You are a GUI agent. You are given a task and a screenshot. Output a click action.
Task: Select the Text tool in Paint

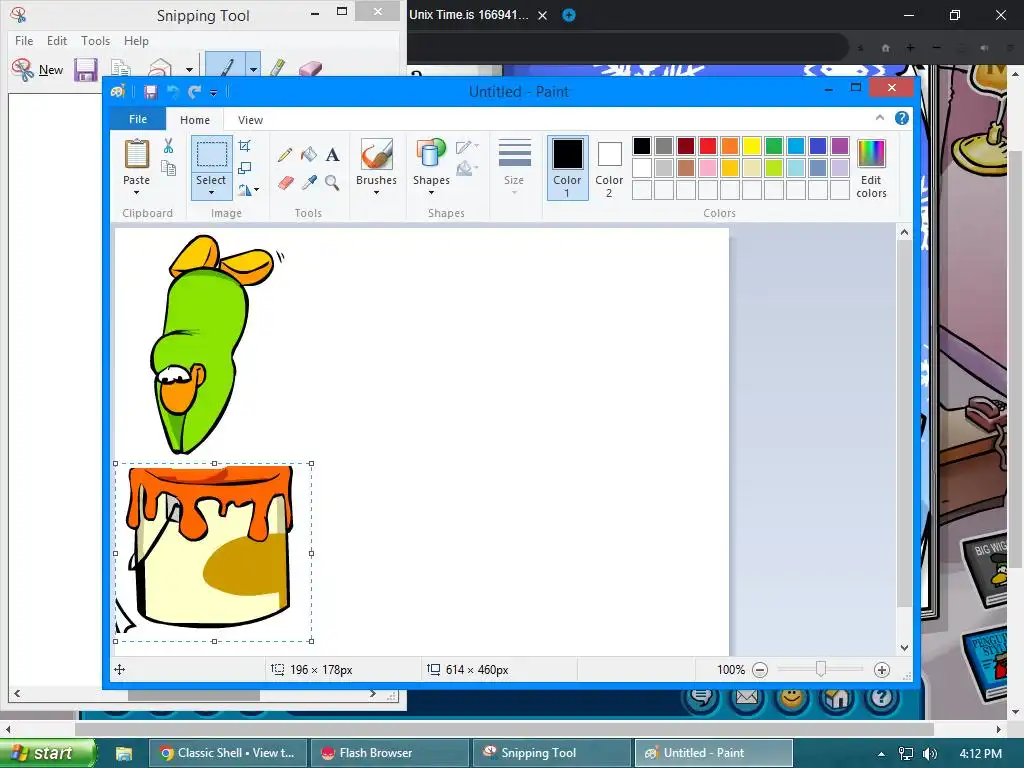coord(332,155)
